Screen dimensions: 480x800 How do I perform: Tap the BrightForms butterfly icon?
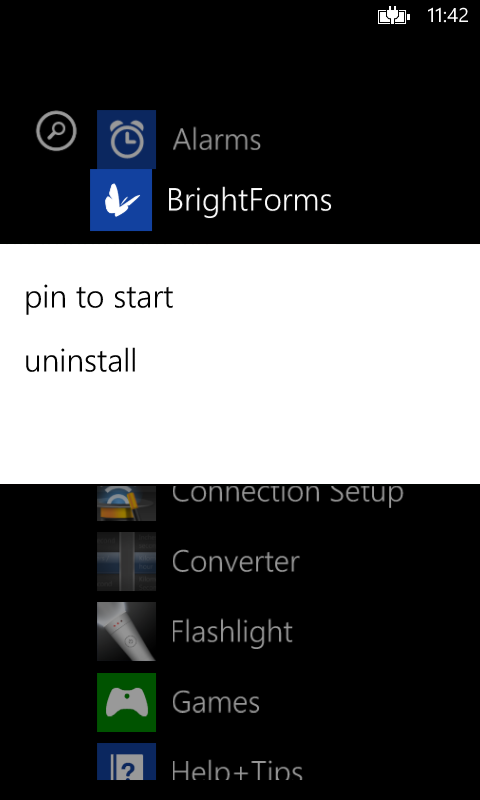[x=121, y=200]
